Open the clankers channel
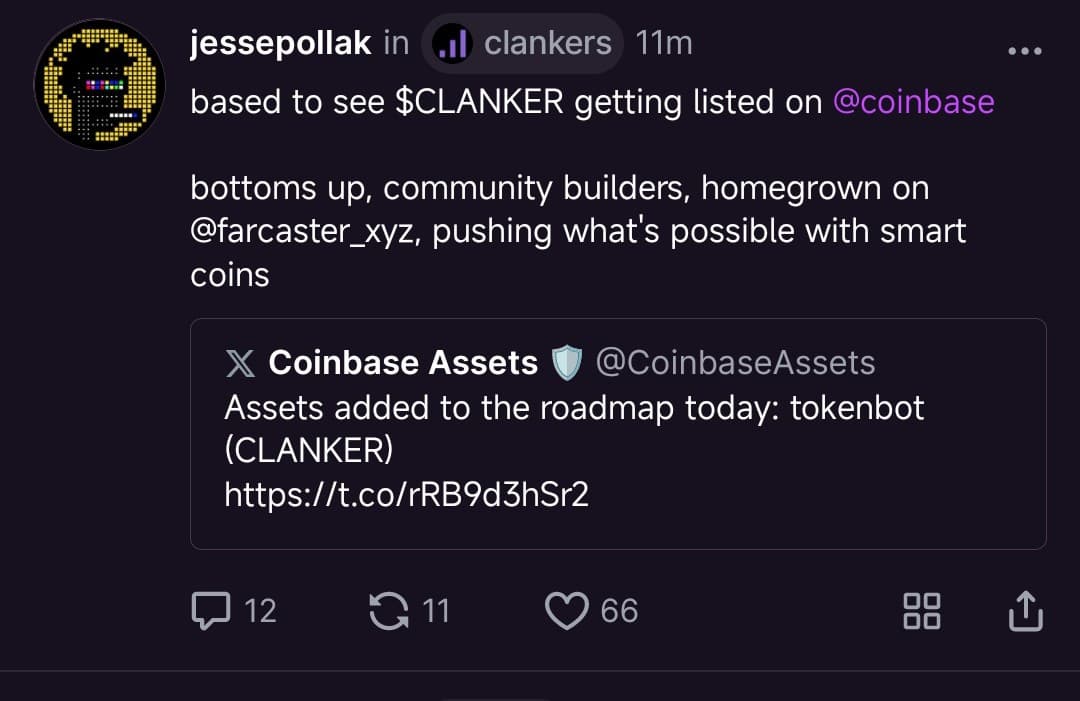 point(546,42)
